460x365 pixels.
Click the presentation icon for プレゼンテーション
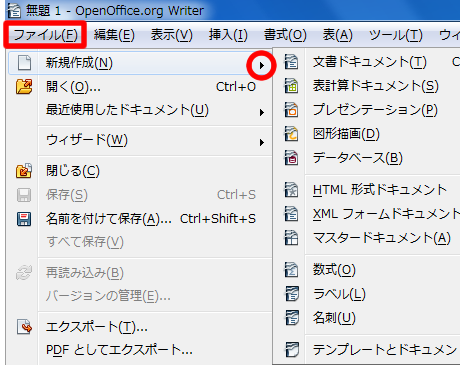click(x=291, y=110)
